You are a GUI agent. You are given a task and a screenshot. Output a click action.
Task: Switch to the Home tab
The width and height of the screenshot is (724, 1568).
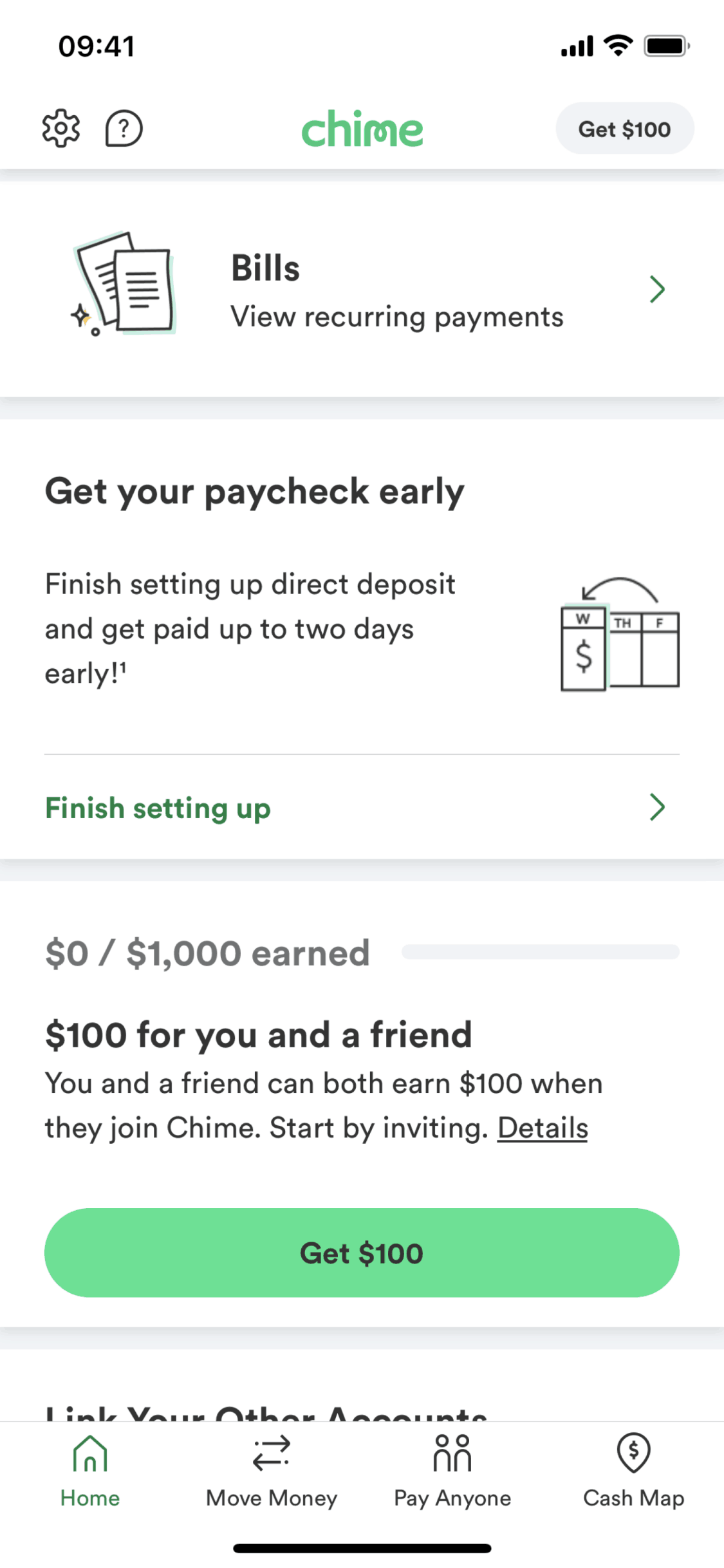point(90,1470)
